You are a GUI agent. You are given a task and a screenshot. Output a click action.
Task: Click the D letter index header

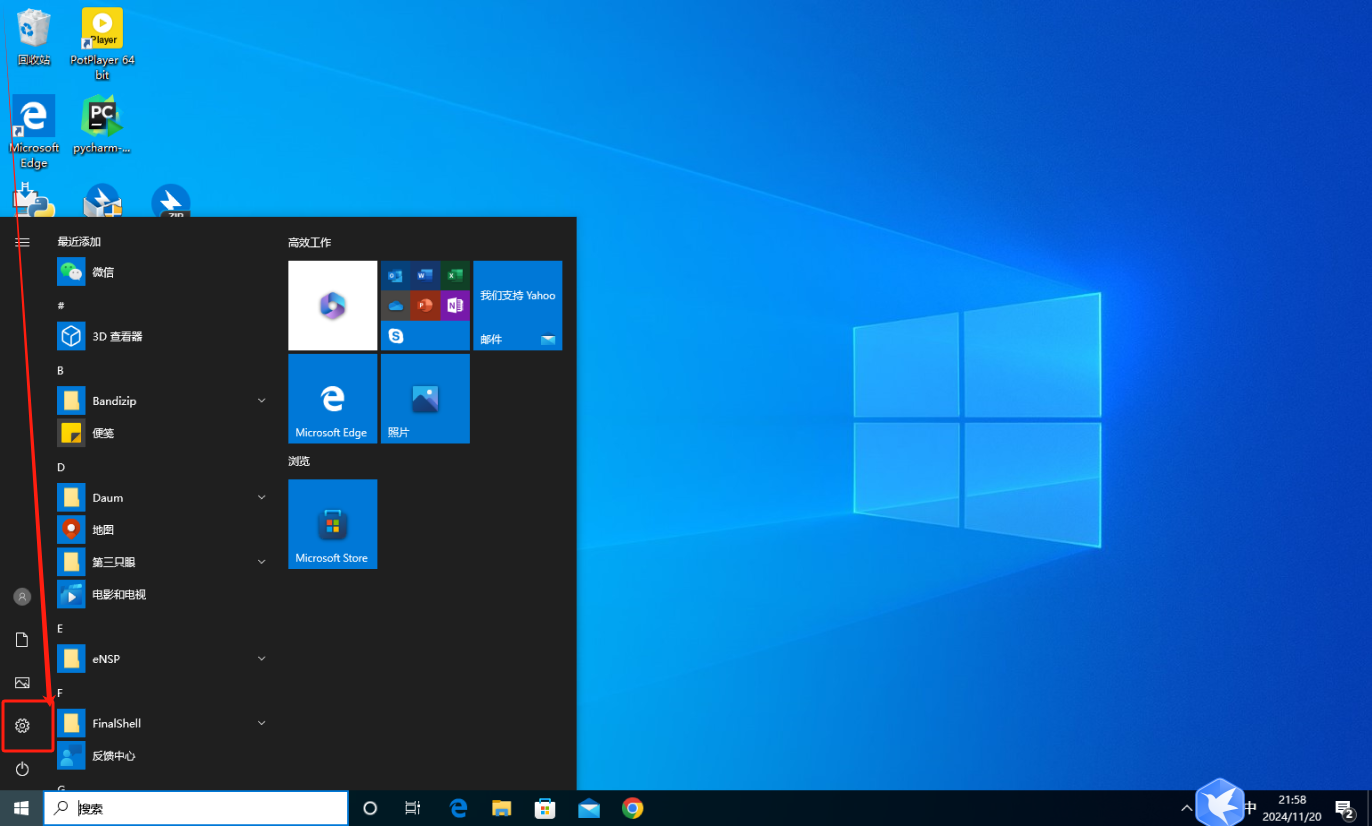(61, 467)
